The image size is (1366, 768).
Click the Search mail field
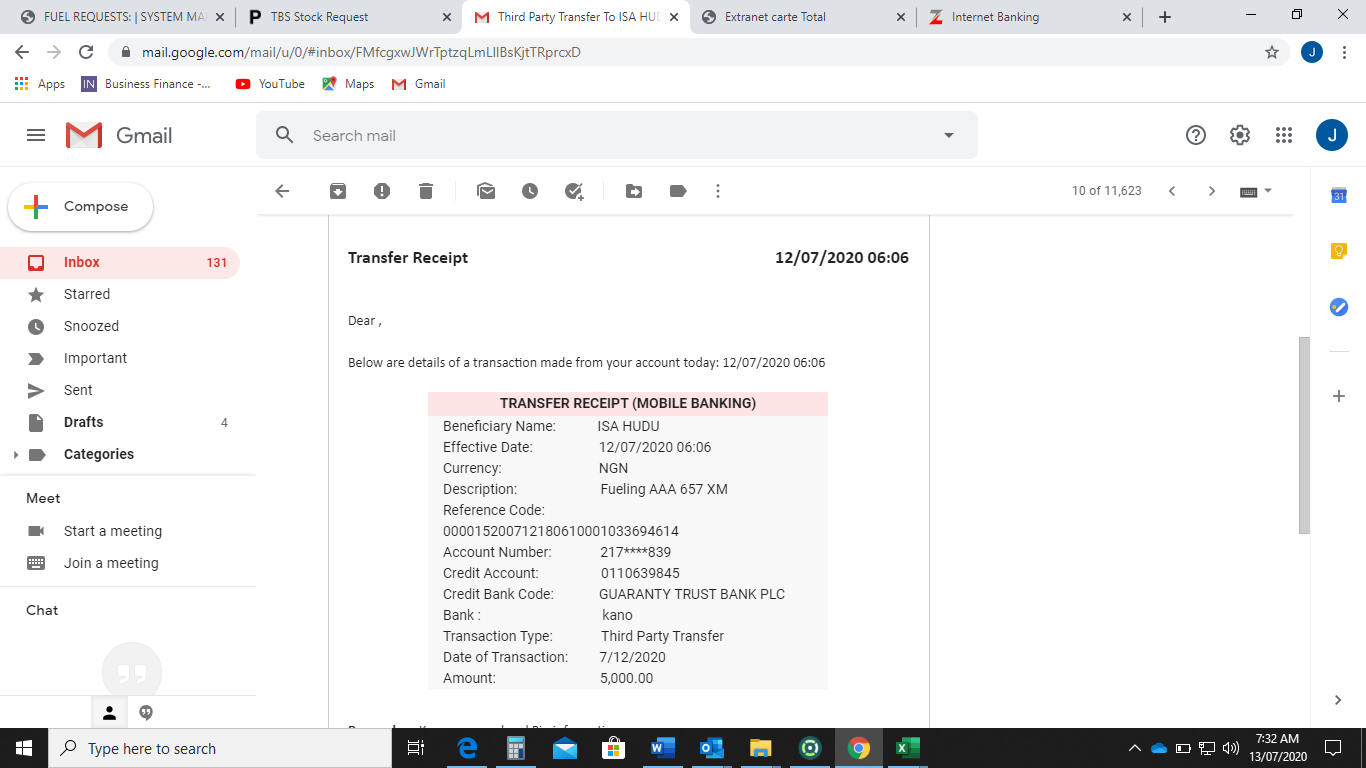(616, 135)
